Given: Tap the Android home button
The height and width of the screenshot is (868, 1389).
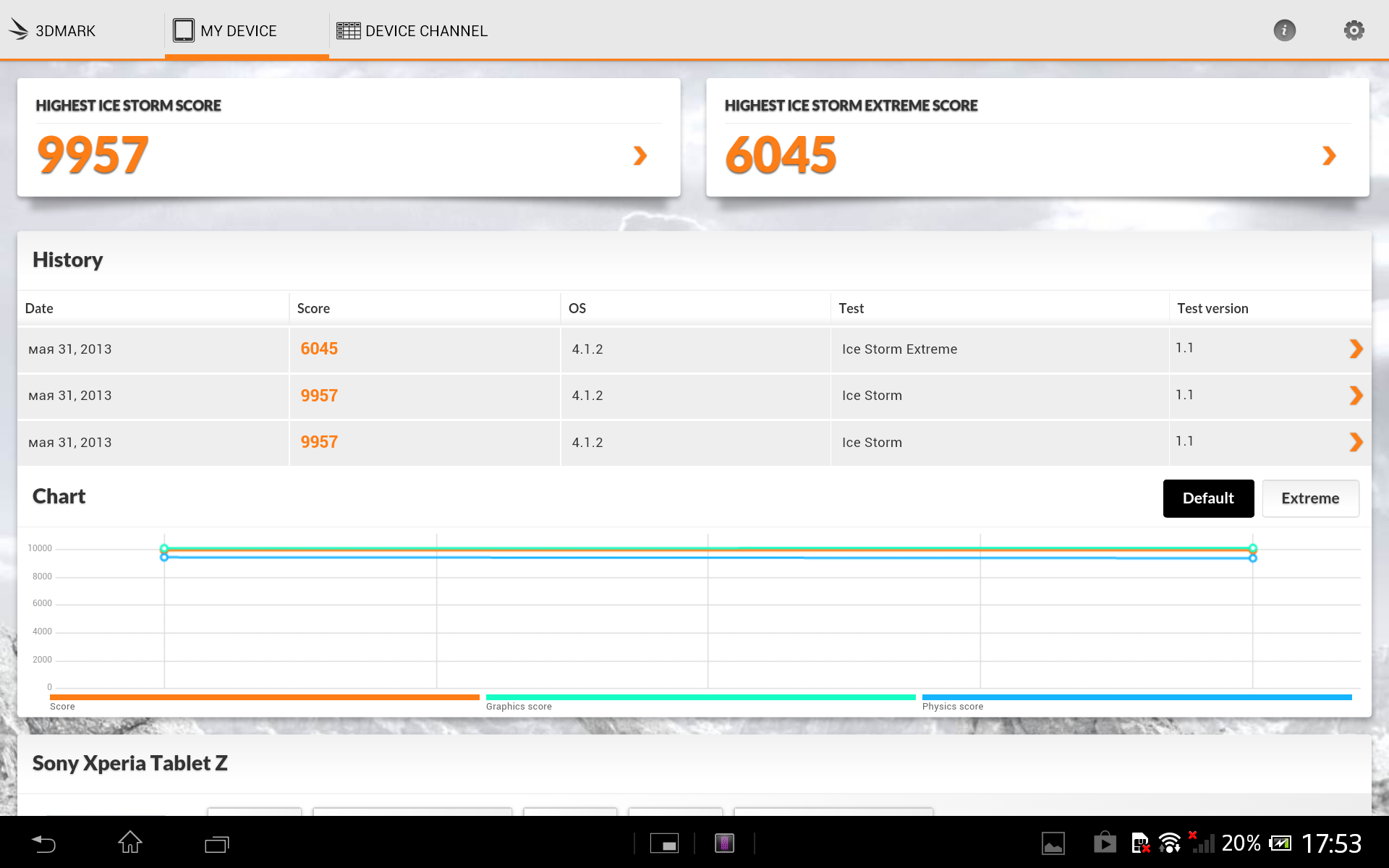Looking at the screenshot, I should point(130,842).
